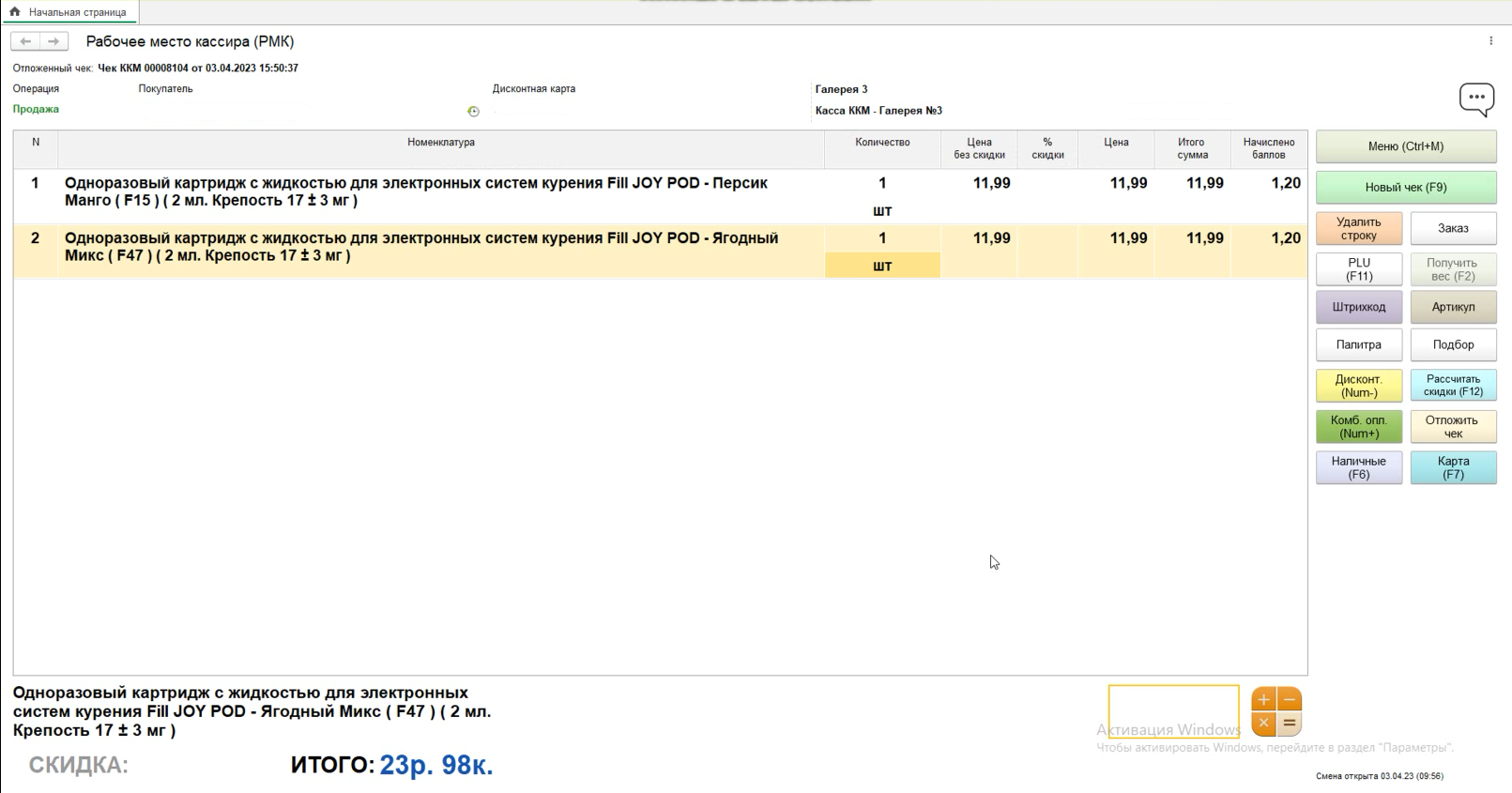This screenshot has height=793, width=1512.
Task: Click the home icon on the start tab
Action: [x=15, y=12]
